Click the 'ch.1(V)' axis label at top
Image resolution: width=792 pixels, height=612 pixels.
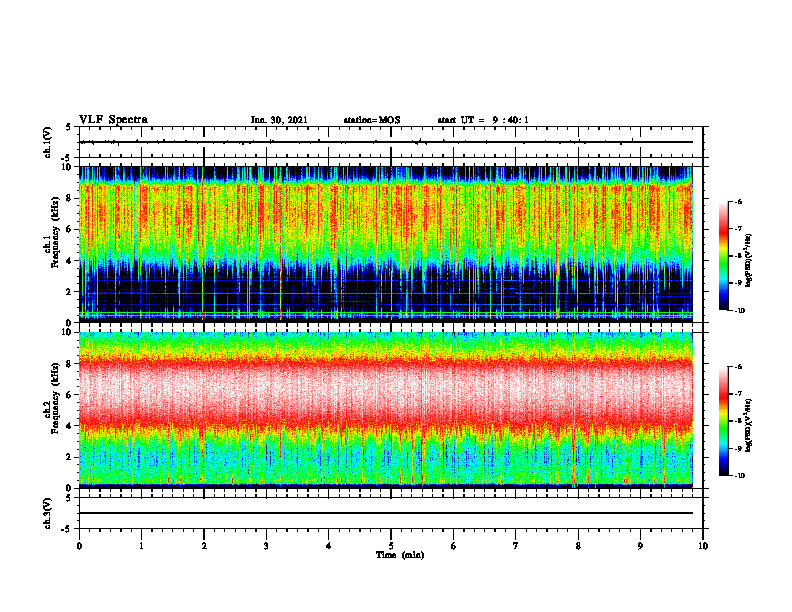[x=48, y=142]
